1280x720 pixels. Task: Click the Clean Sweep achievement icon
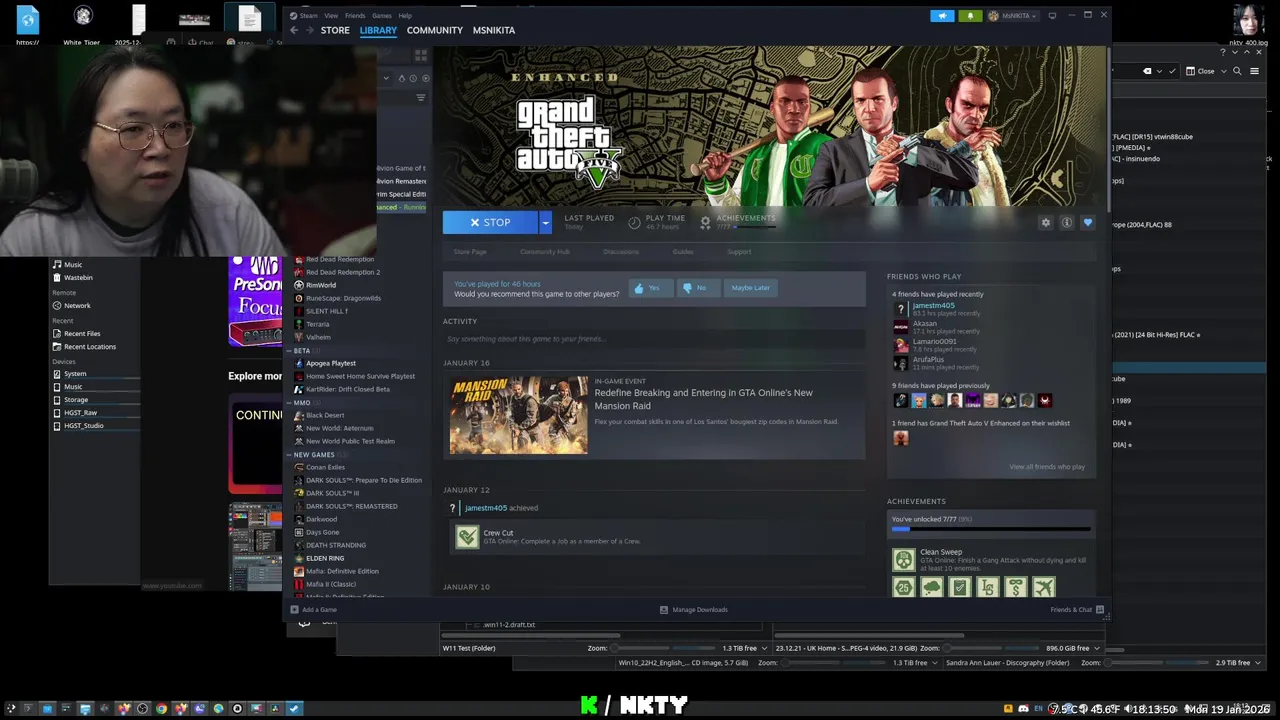point(904,560)
